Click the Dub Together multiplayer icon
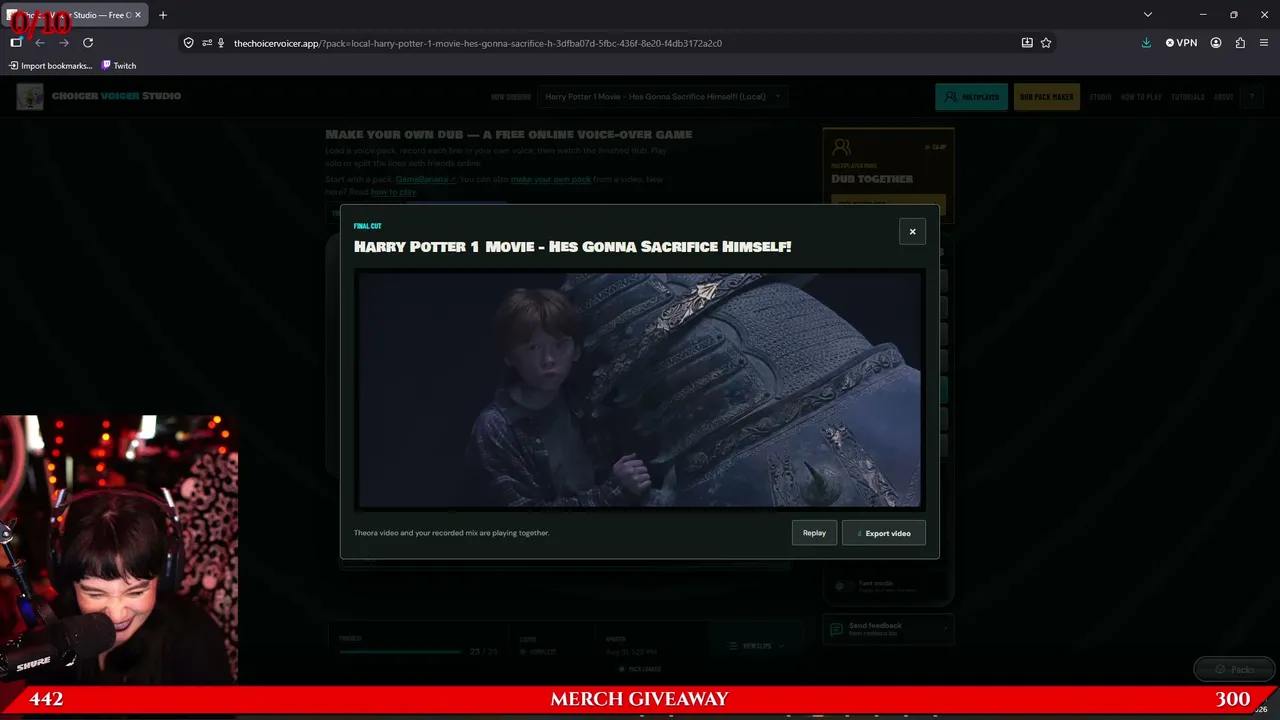 [841, 148]
